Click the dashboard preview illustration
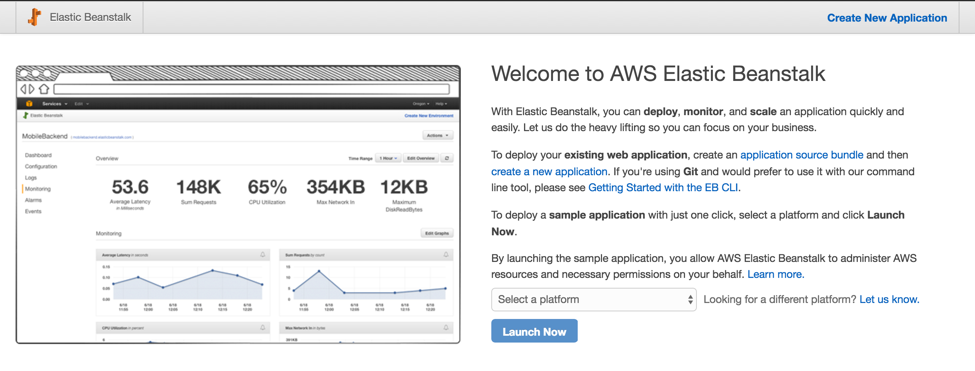 tap(238, 204)
